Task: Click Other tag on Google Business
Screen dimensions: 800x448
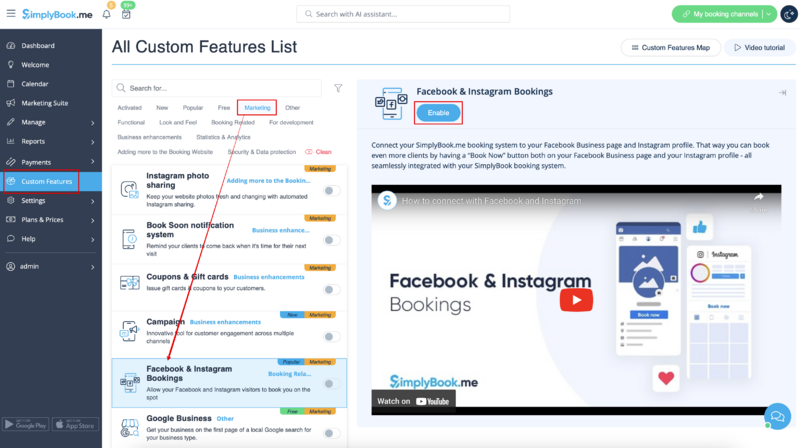Action: pos(225,418)
